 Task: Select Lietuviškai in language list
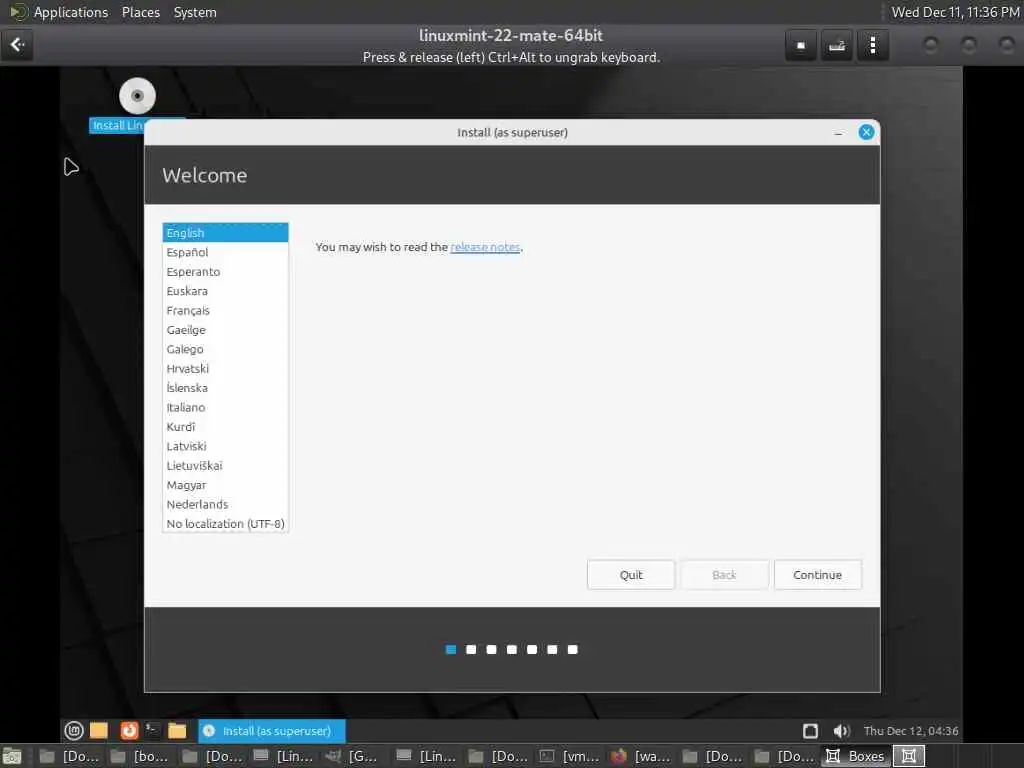pos(225,466)
